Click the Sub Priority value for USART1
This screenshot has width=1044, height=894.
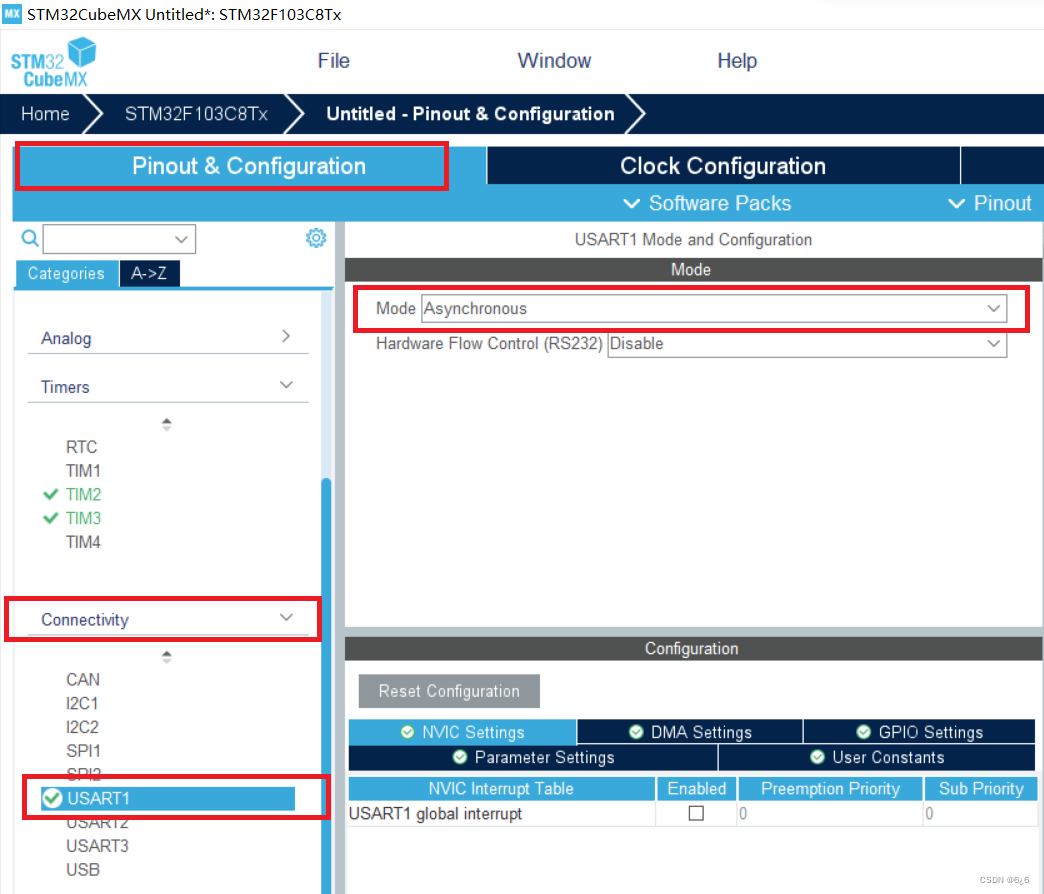point(980,813)
